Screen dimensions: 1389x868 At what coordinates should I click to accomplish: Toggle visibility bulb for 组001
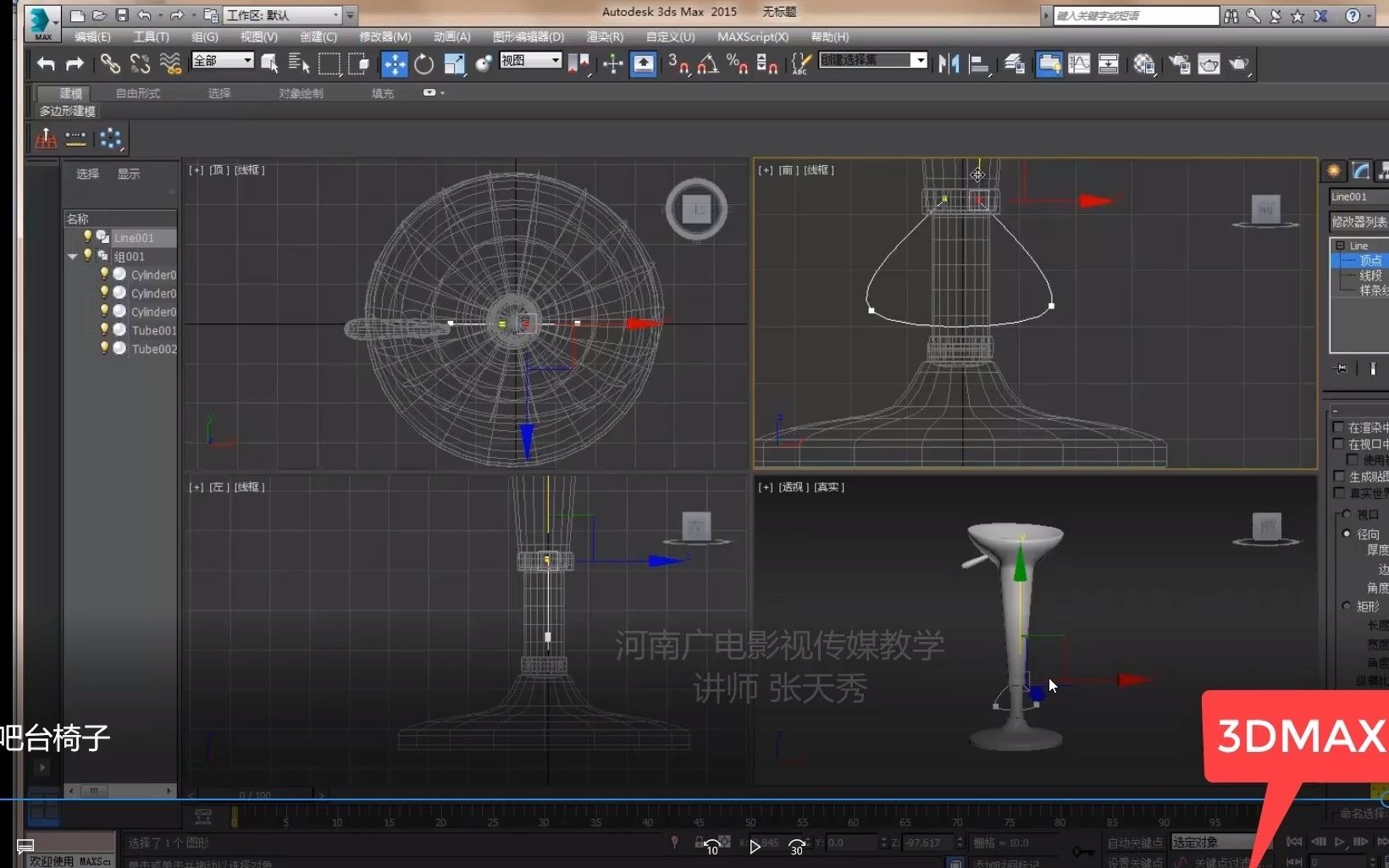tap(87, 256)
